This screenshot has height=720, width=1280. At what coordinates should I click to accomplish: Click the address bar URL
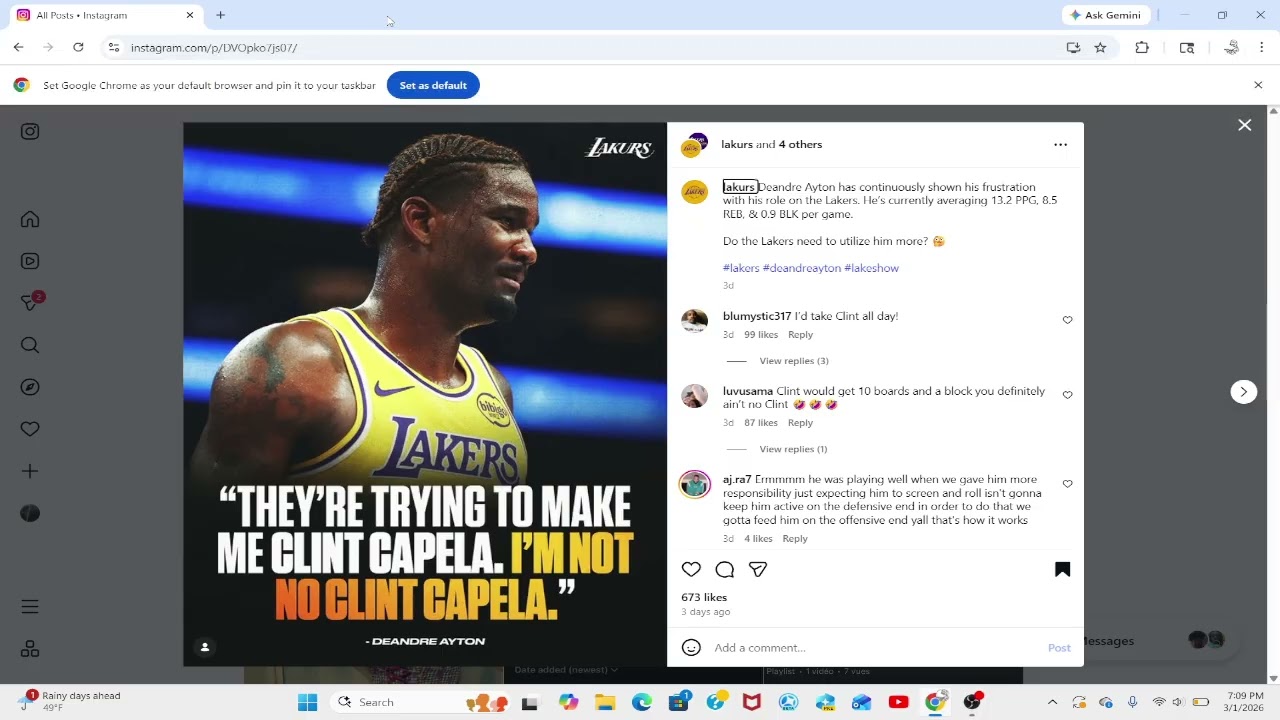click(x=214, y=48)
